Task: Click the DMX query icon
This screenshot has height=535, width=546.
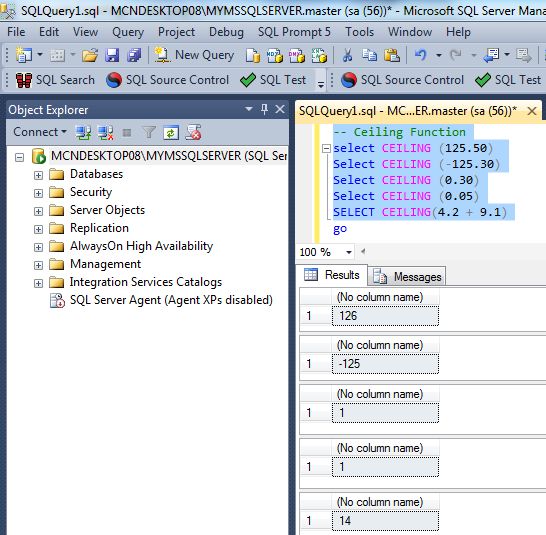Action: (x=297, y=55)
